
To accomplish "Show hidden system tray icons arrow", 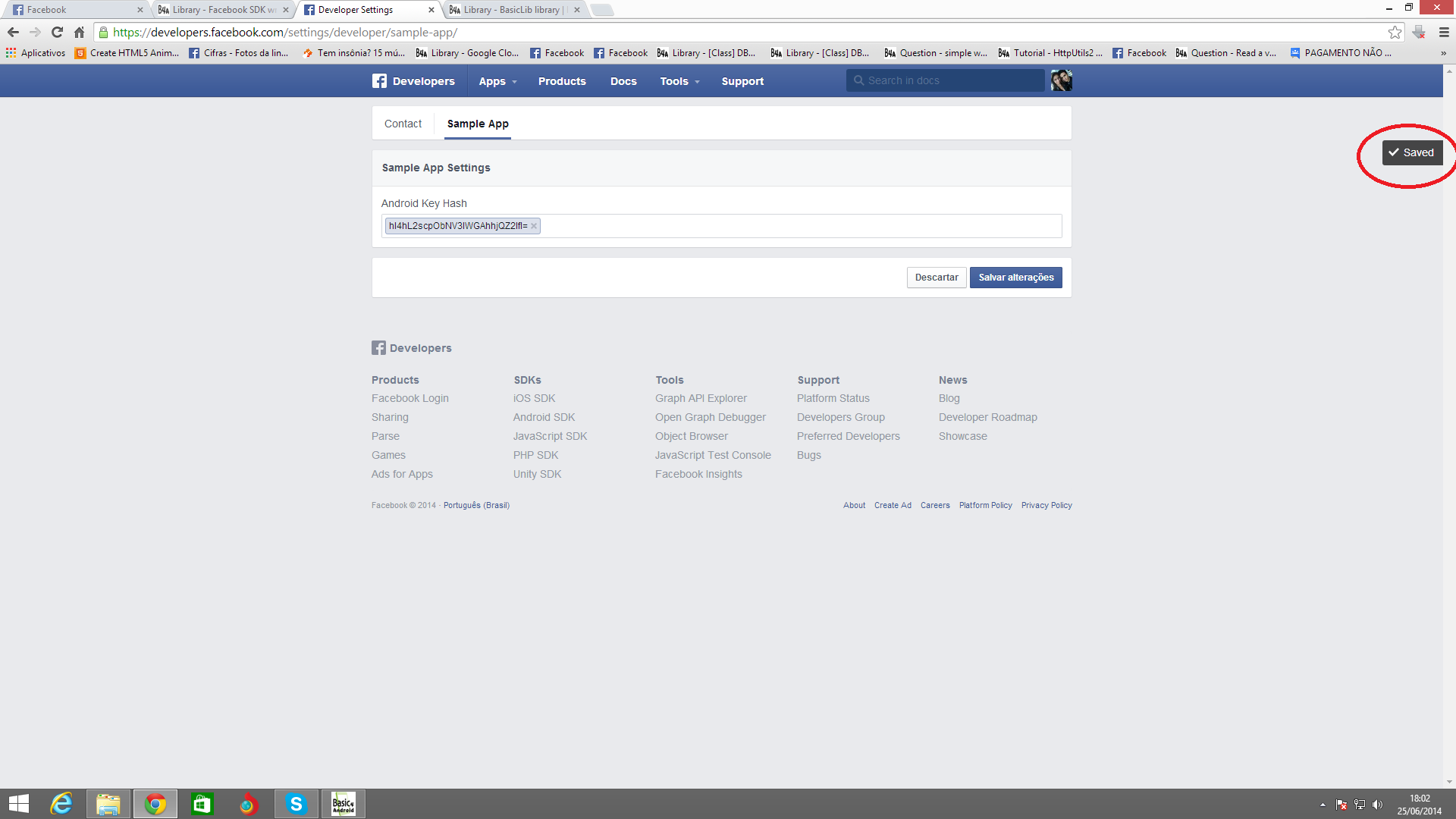I will (1323, 805).
